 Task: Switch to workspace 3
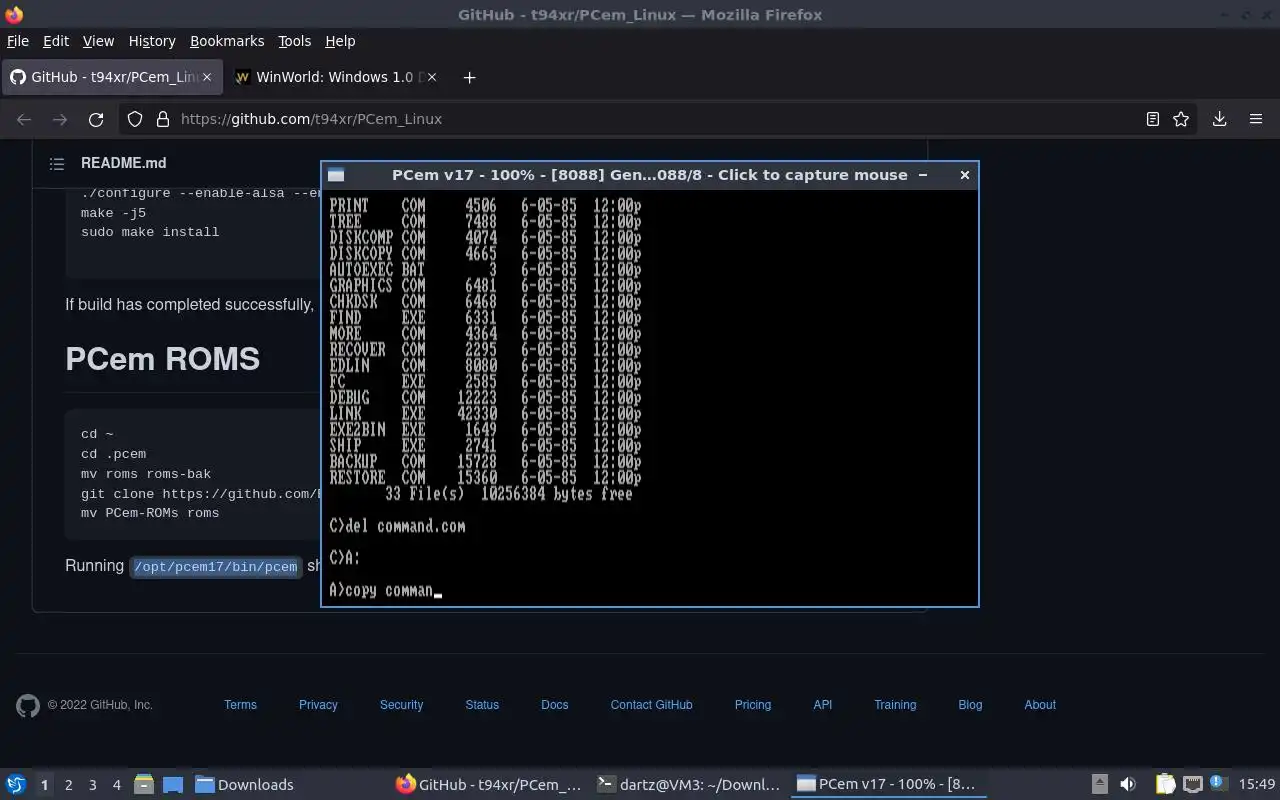pyautogui.click(x=93, y=784)
